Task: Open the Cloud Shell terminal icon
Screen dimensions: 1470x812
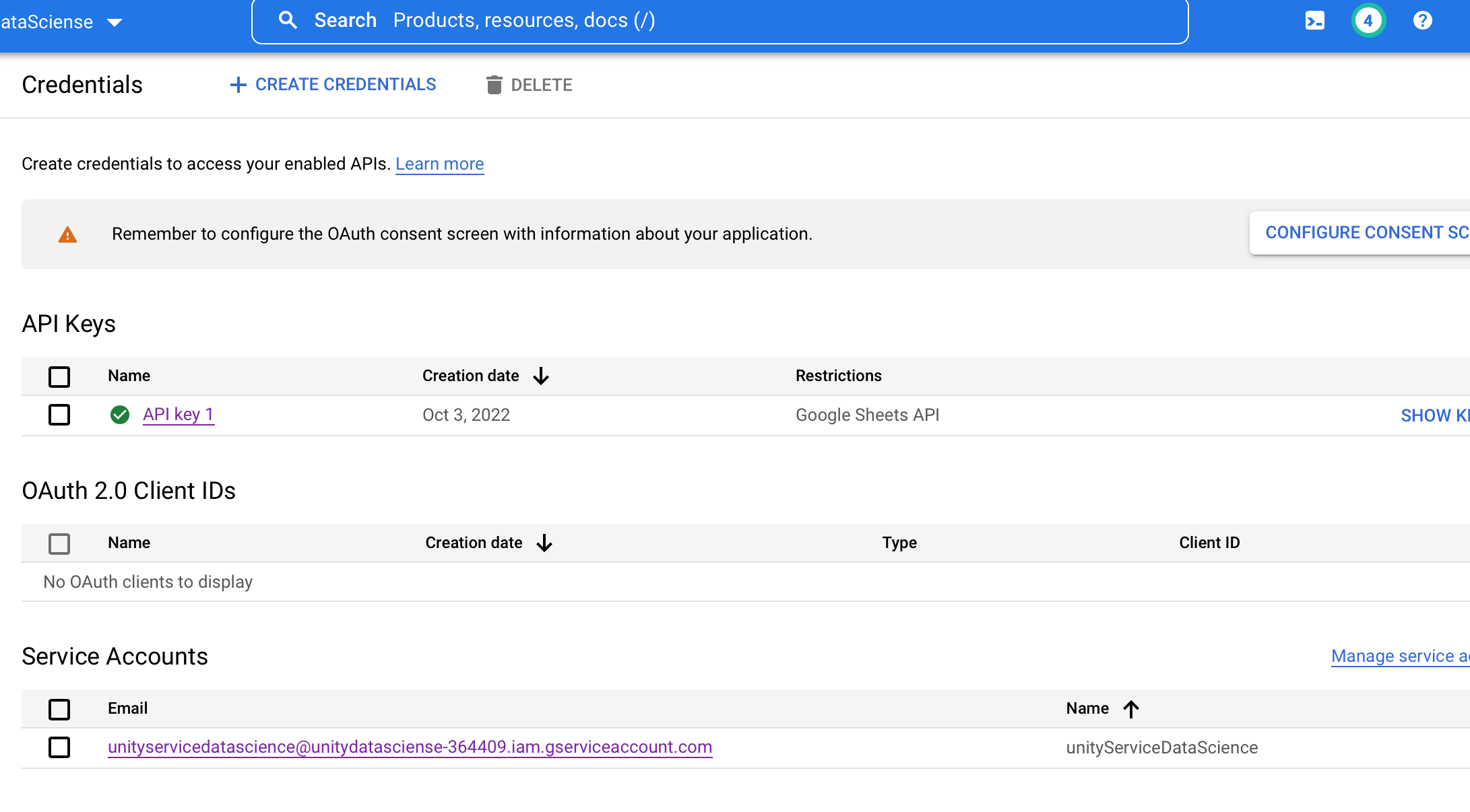Action: pyautogui.click(x=1314, y=20)
